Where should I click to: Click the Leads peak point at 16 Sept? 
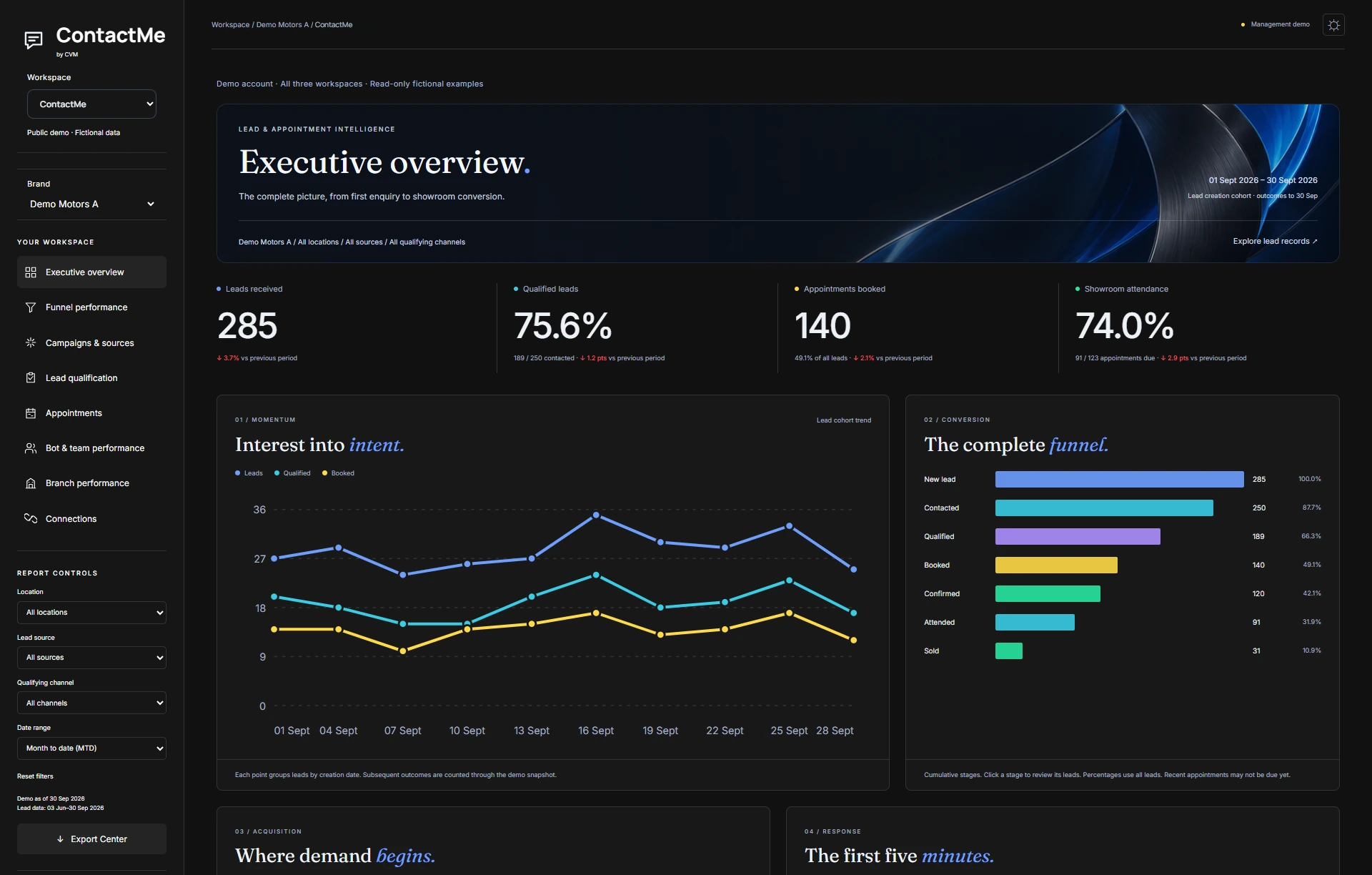click(x=596, y=515)
